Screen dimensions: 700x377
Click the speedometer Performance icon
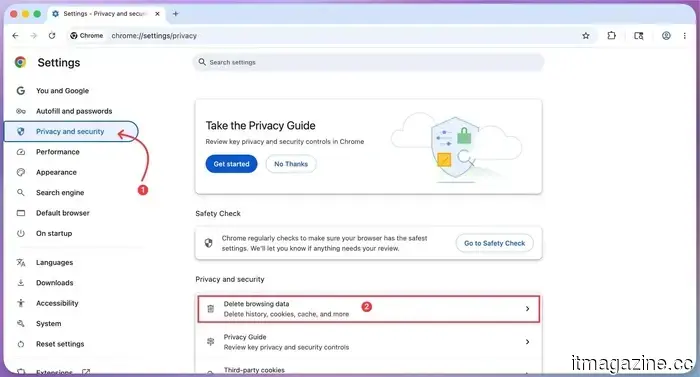21,152
